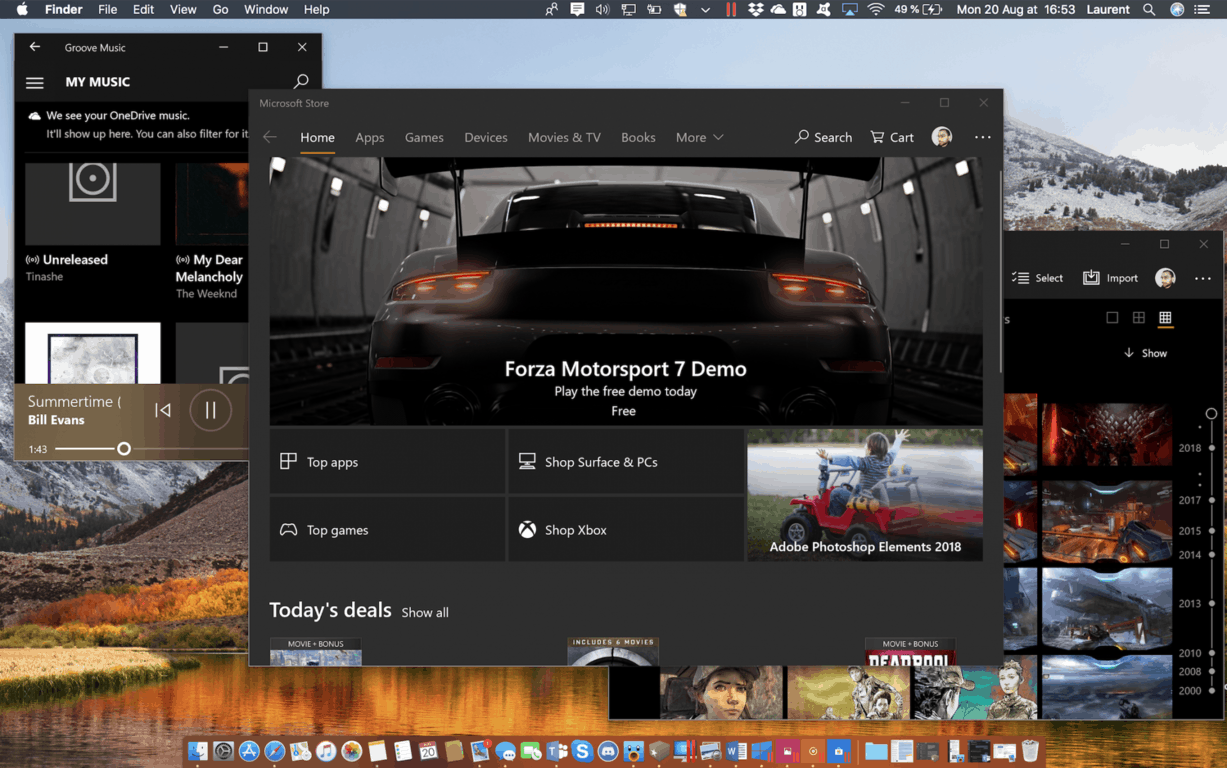
Task: Open the File menu
Action: click(107, 9)
